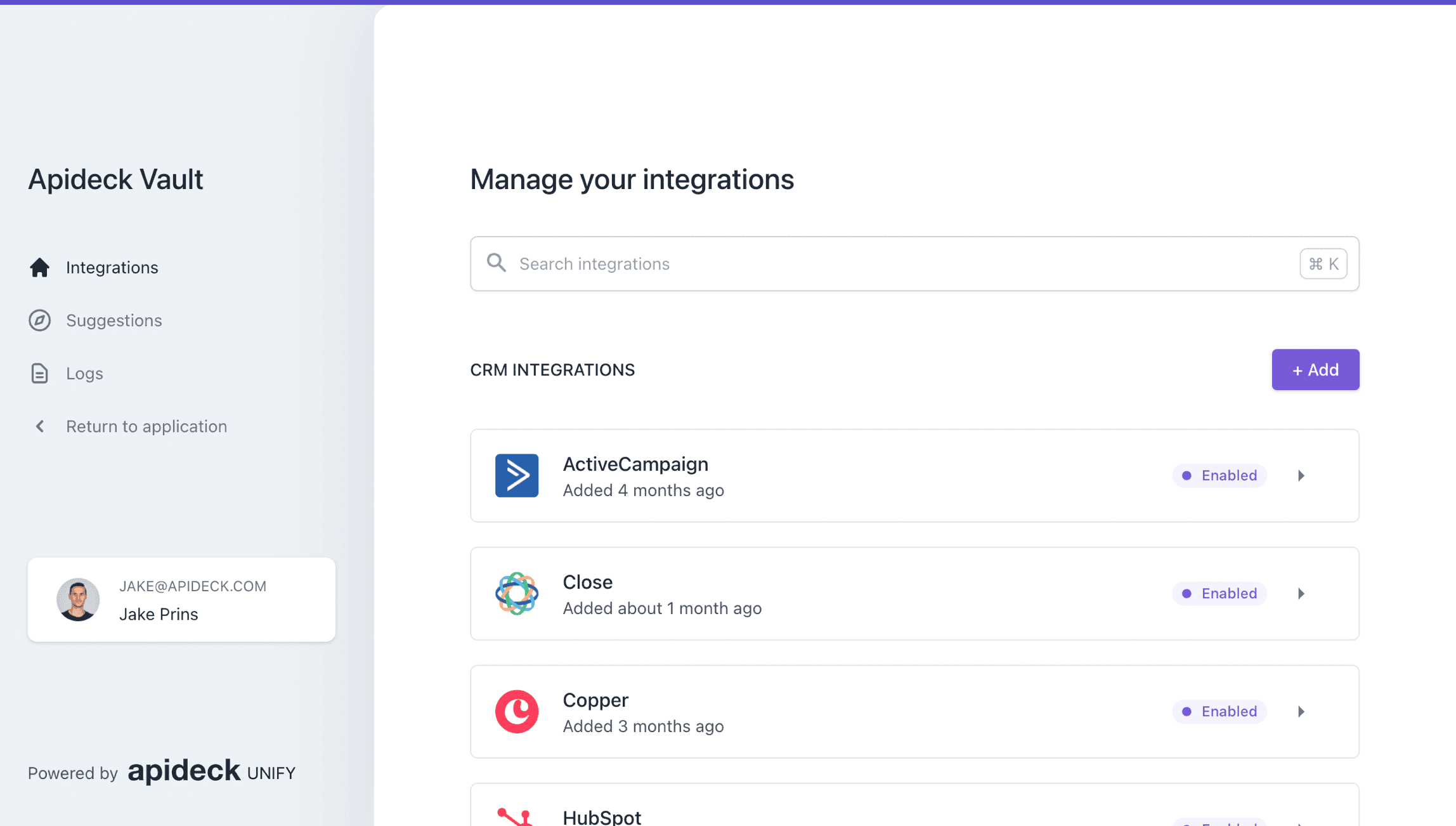1456x826 pixels.
Task: Click the Enabled badge for ActiveCampaign
Action: pos(1219,475)
